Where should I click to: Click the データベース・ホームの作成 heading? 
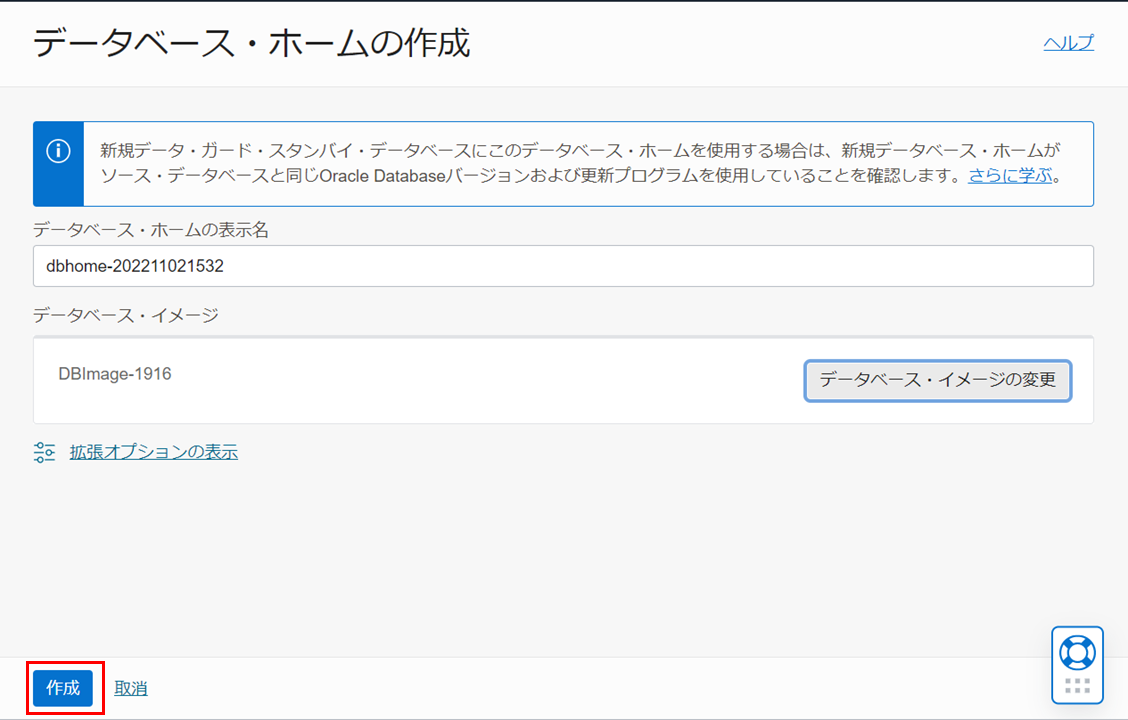(x=251, y=44)
